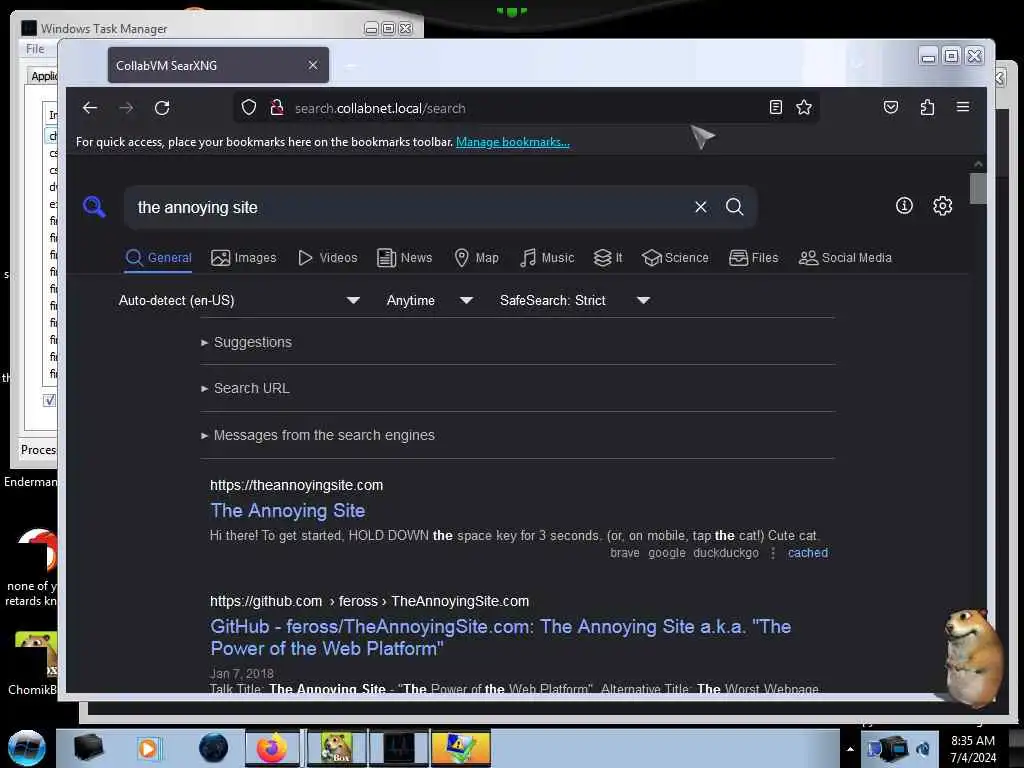Click the page vertical scrollbar thumb
This screenshot has height=768, width=1024.
click(x=978, y=189)
